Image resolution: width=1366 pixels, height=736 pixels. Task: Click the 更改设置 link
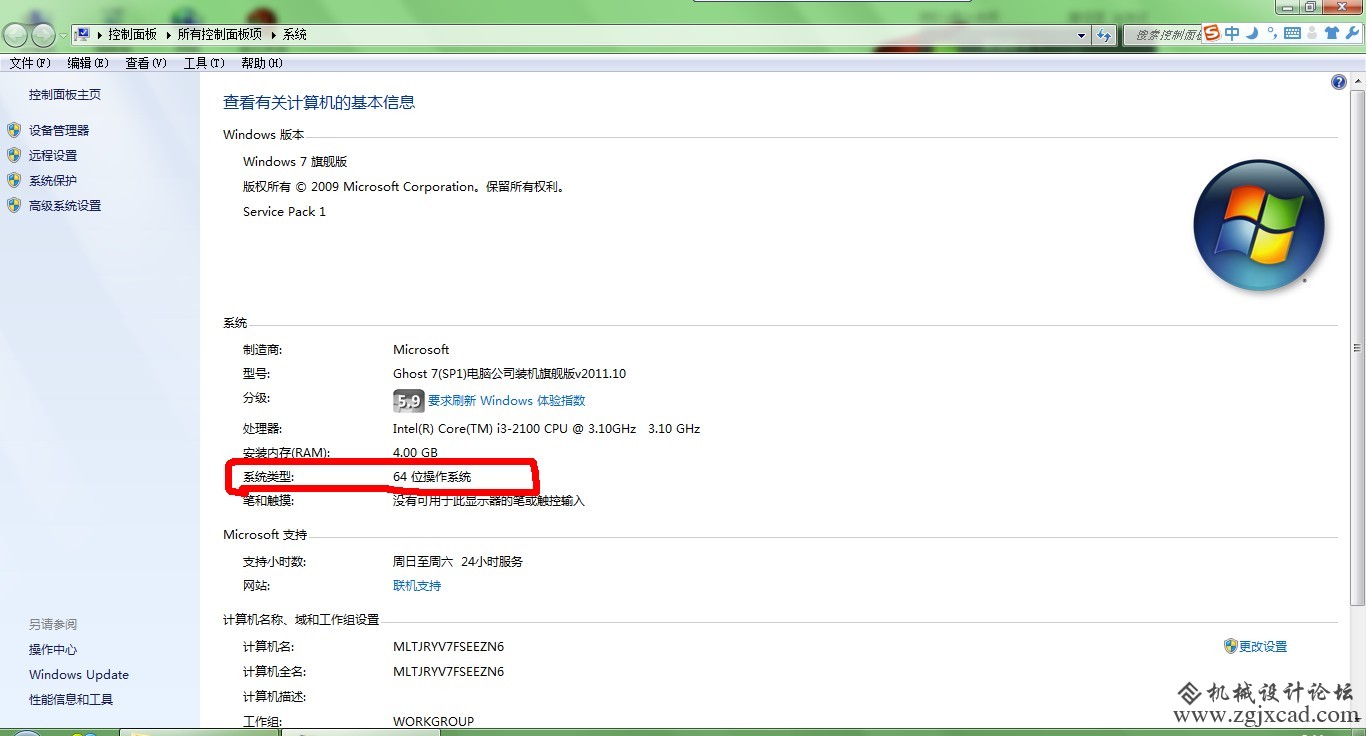[1263, 646]
